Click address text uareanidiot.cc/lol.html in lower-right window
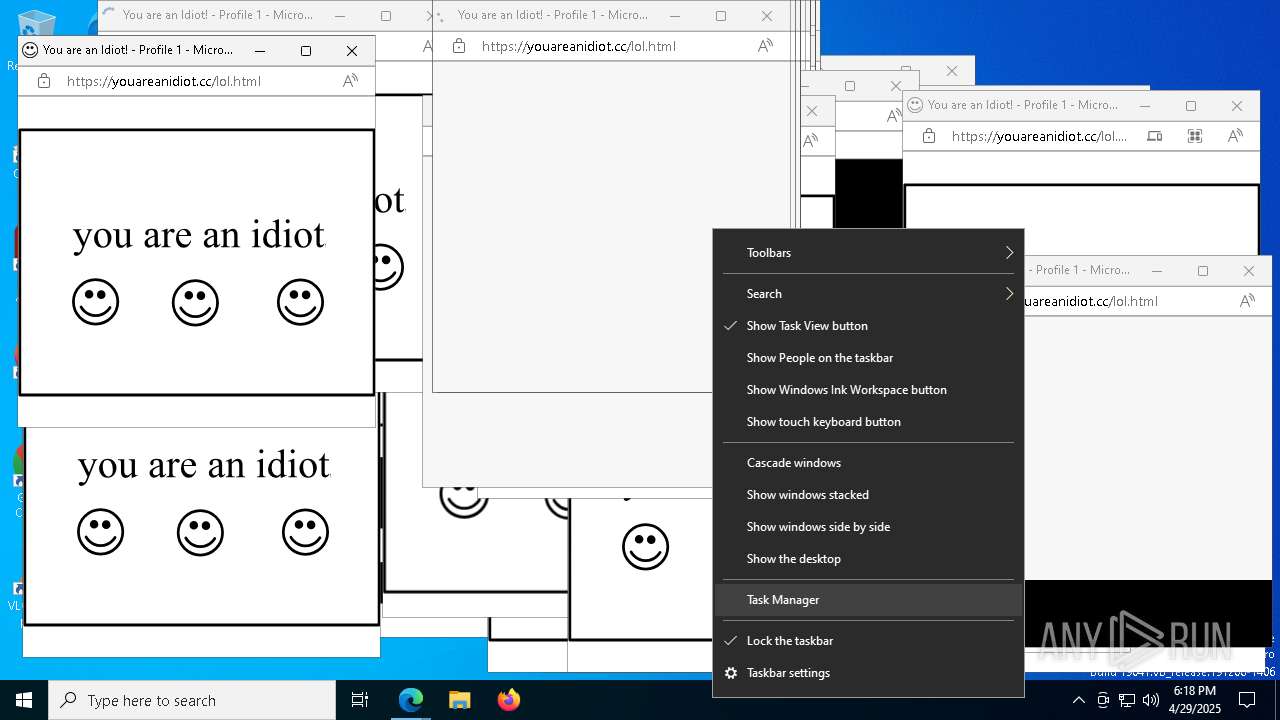Screen dimensions: 1280x720 click(1091, 301)
